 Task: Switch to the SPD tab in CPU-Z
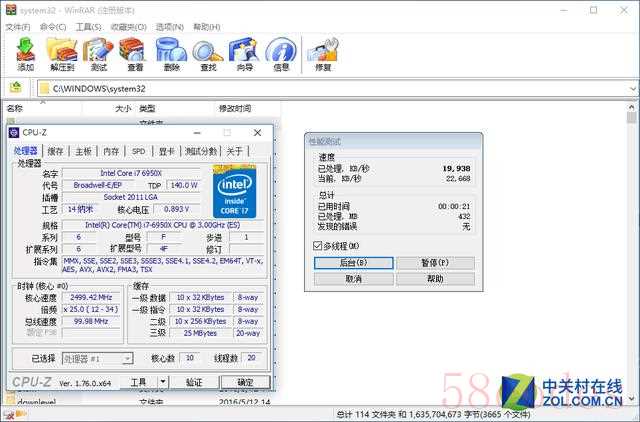click(x=138, y=151)
